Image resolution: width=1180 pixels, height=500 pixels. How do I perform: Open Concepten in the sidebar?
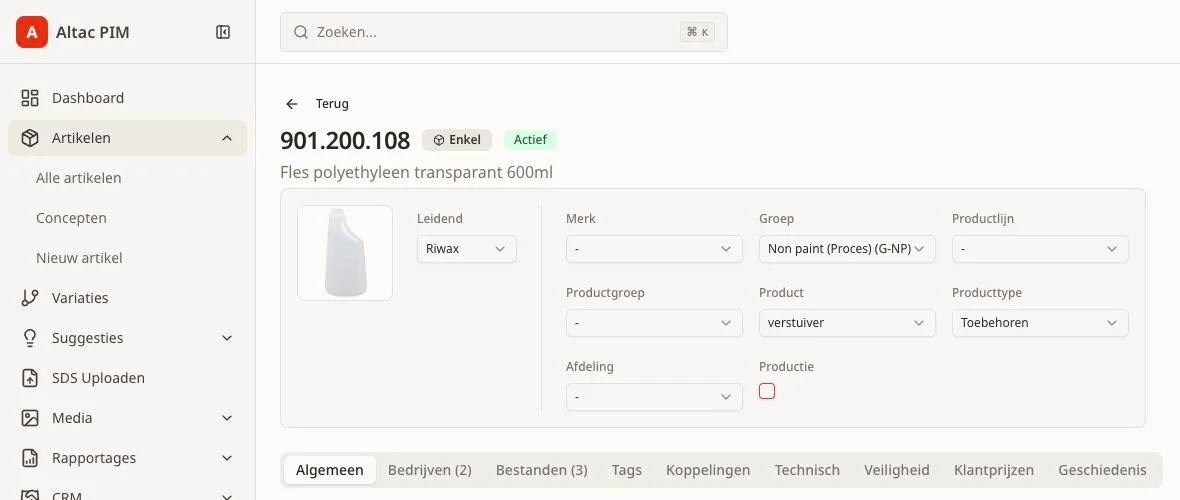71,218
